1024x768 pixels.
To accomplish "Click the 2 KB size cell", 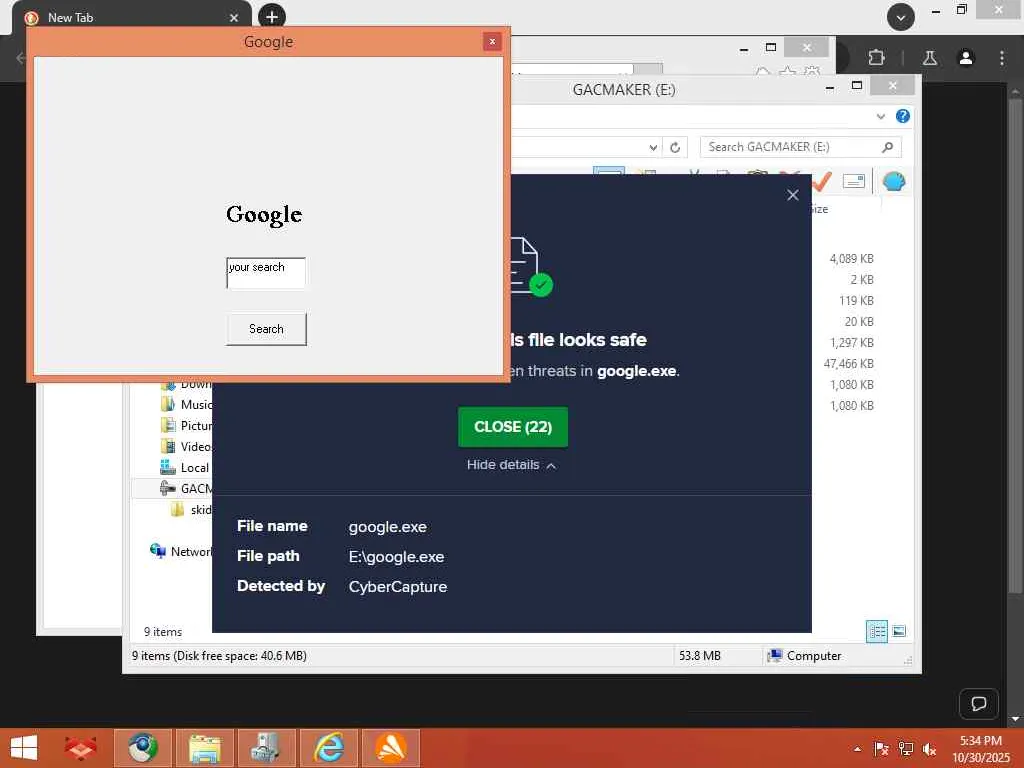I will [861, 280].
